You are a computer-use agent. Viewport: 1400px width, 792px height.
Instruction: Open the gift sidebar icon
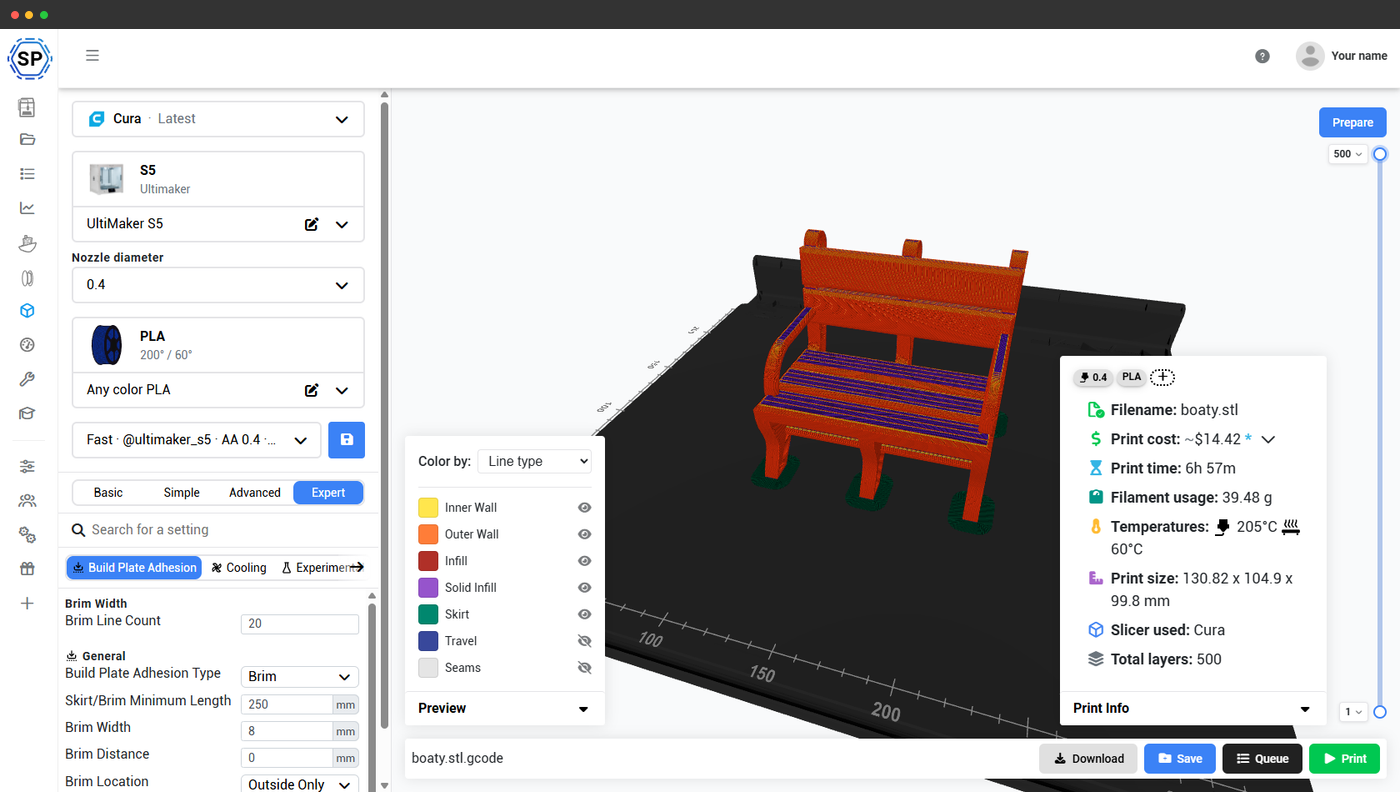click(27, 569)
